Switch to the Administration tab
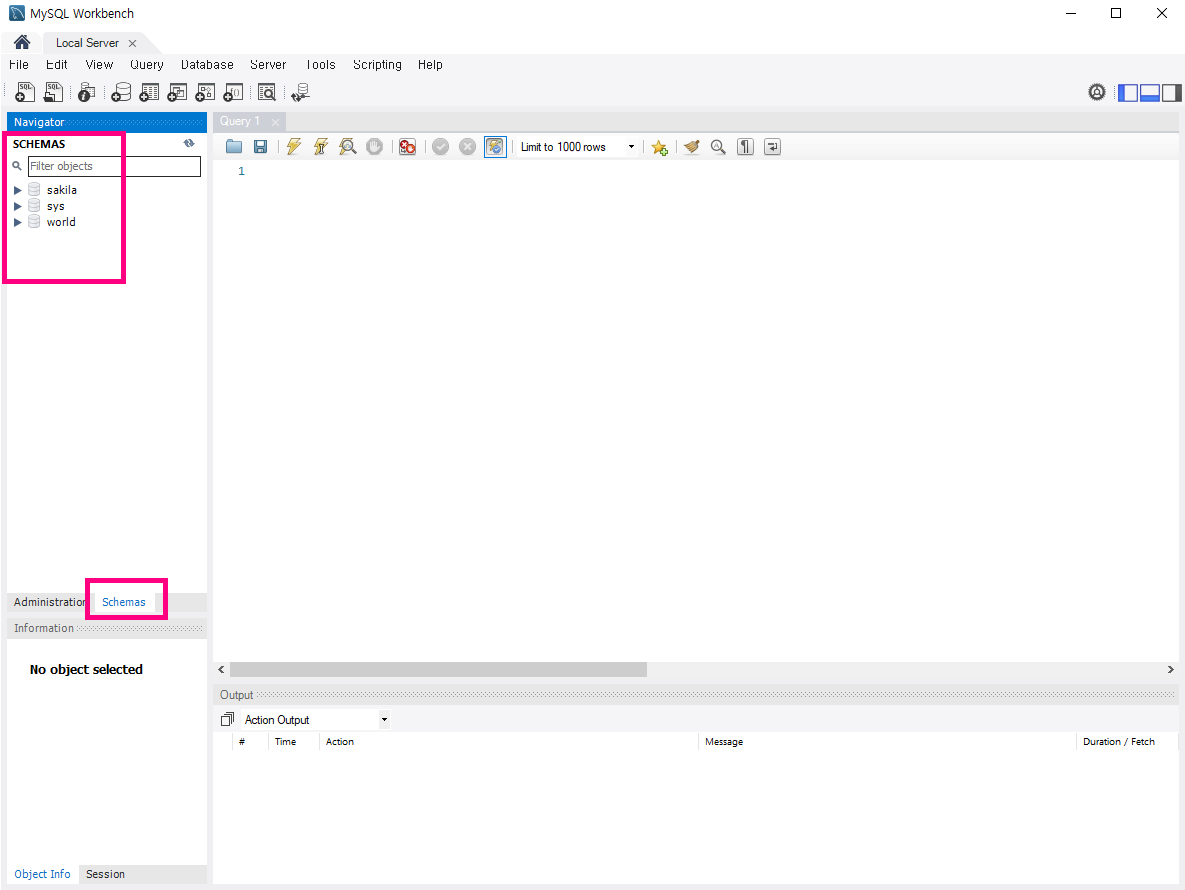The height and width of the screenshot is (890, 1185). tap(49, 602)
